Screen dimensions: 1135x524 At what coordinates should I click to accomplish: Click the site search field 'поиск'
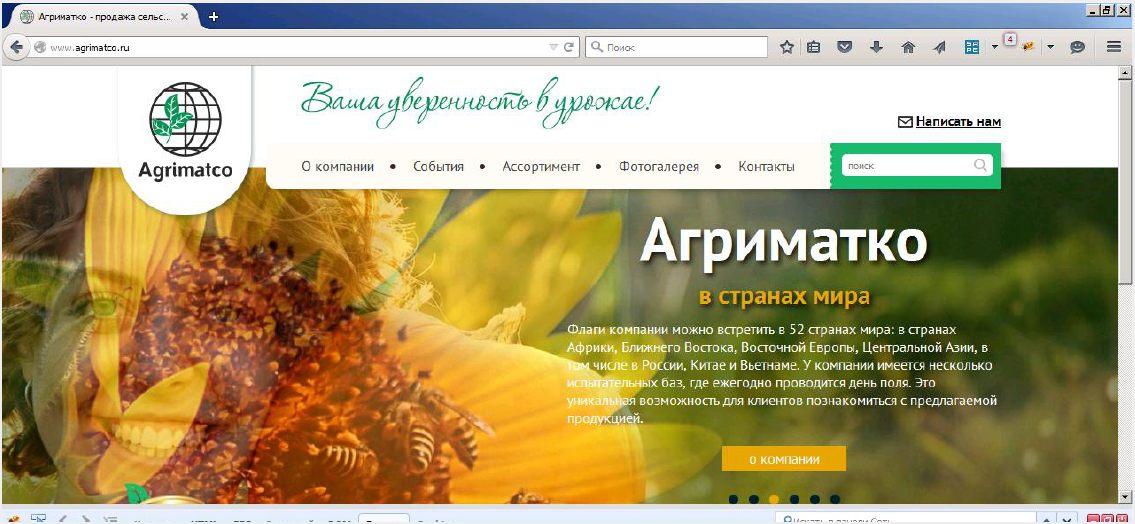[x=906, y=166]
